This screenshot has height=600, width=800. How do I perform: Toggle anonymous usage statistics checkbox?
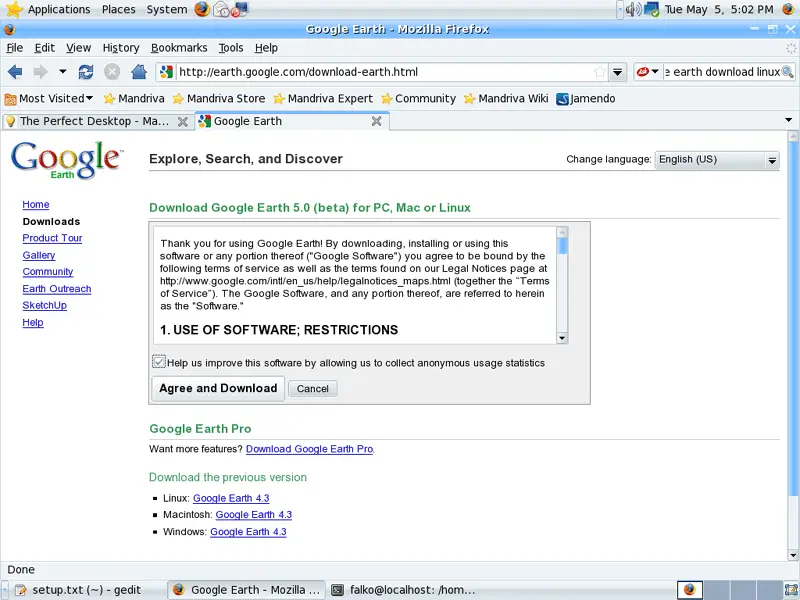click(x=159, y=362)
